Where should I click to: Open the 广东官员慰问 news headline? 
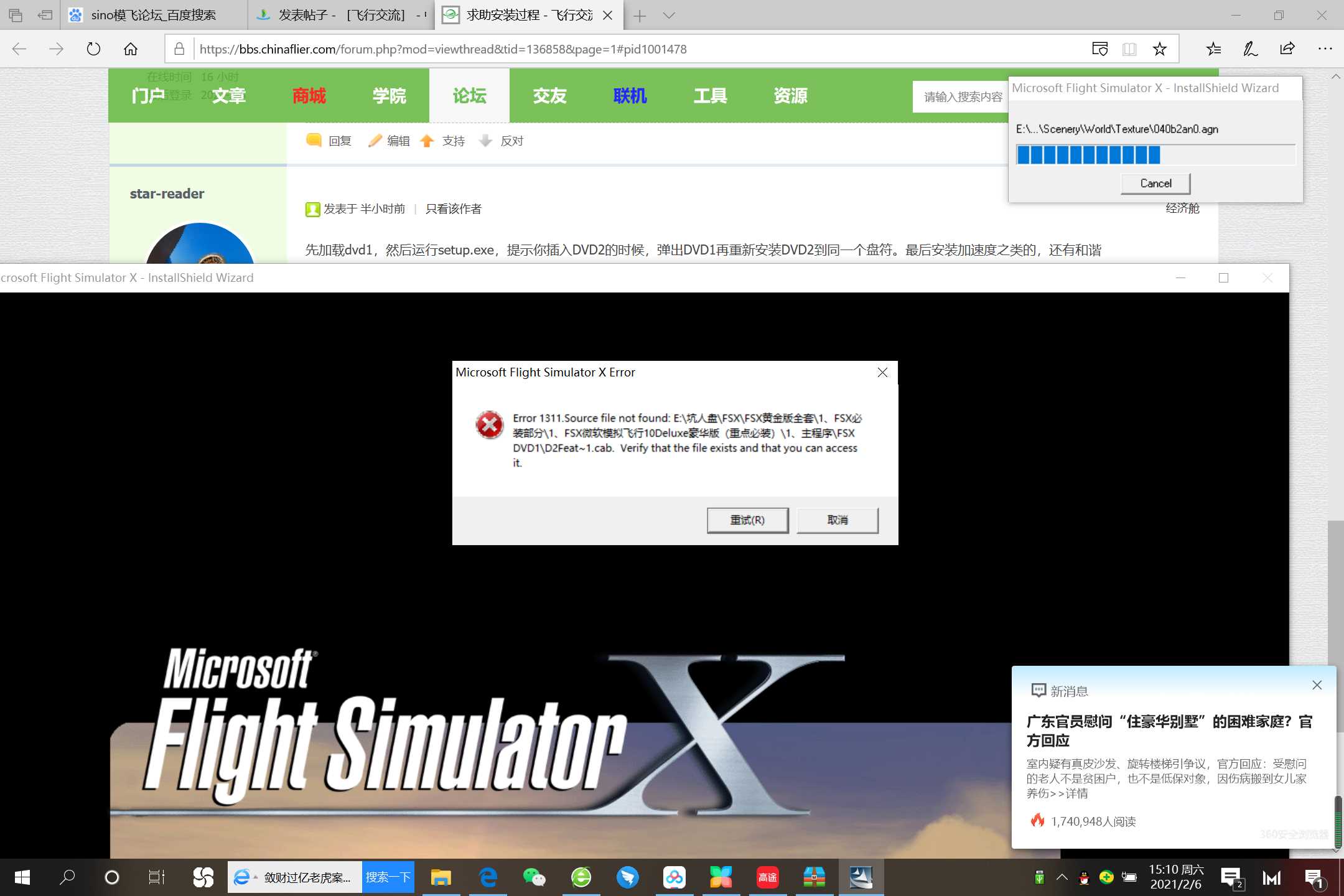[1169, 731]
